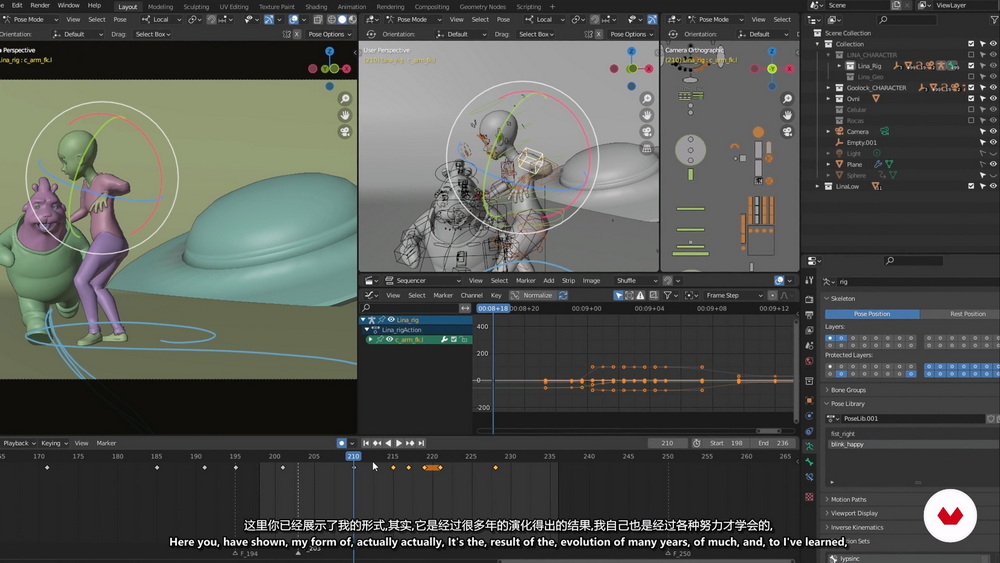This screenshot has width=1000, height=563.
Task: Open Channel menu in graph editor
Action: [471, 295]
